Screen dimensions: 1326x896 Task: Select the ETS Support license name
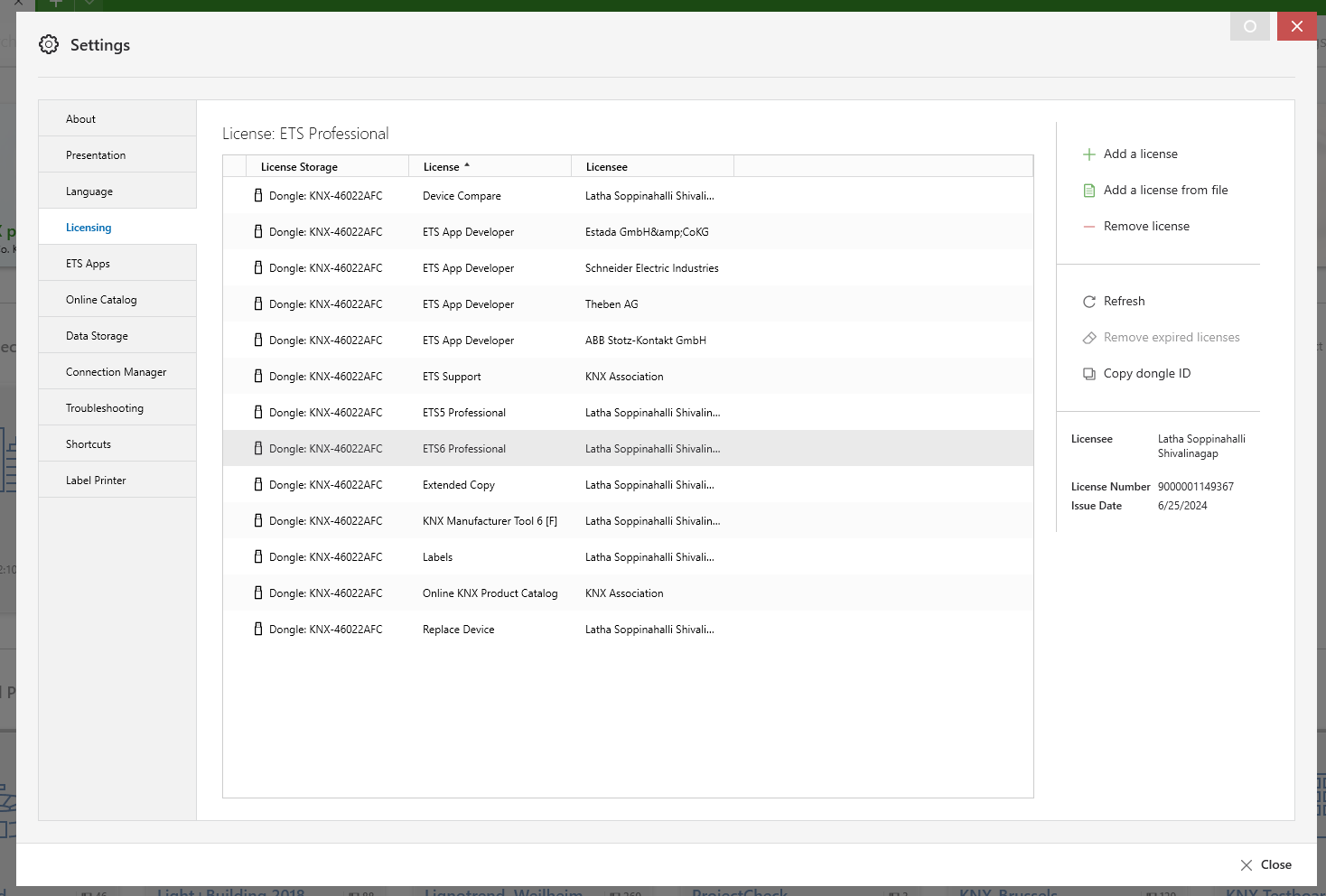(452, 377)
